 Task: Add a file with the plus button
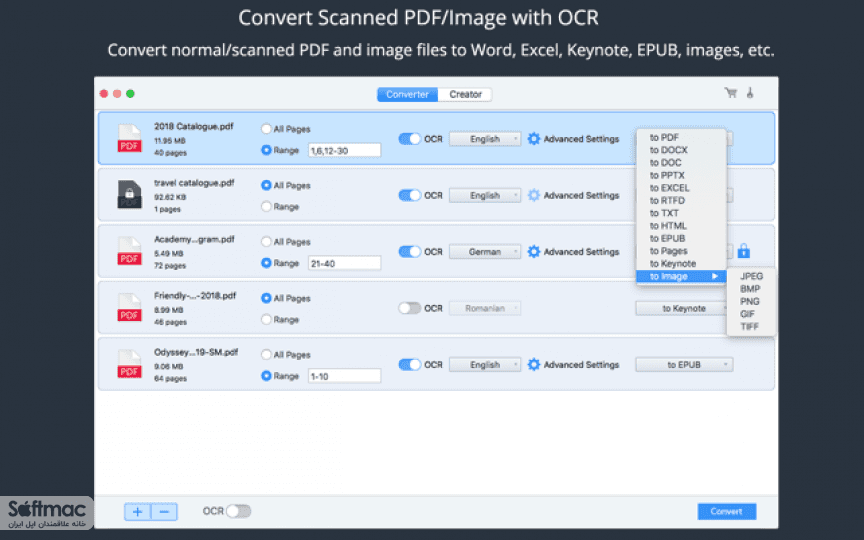[x=137, y=511]
